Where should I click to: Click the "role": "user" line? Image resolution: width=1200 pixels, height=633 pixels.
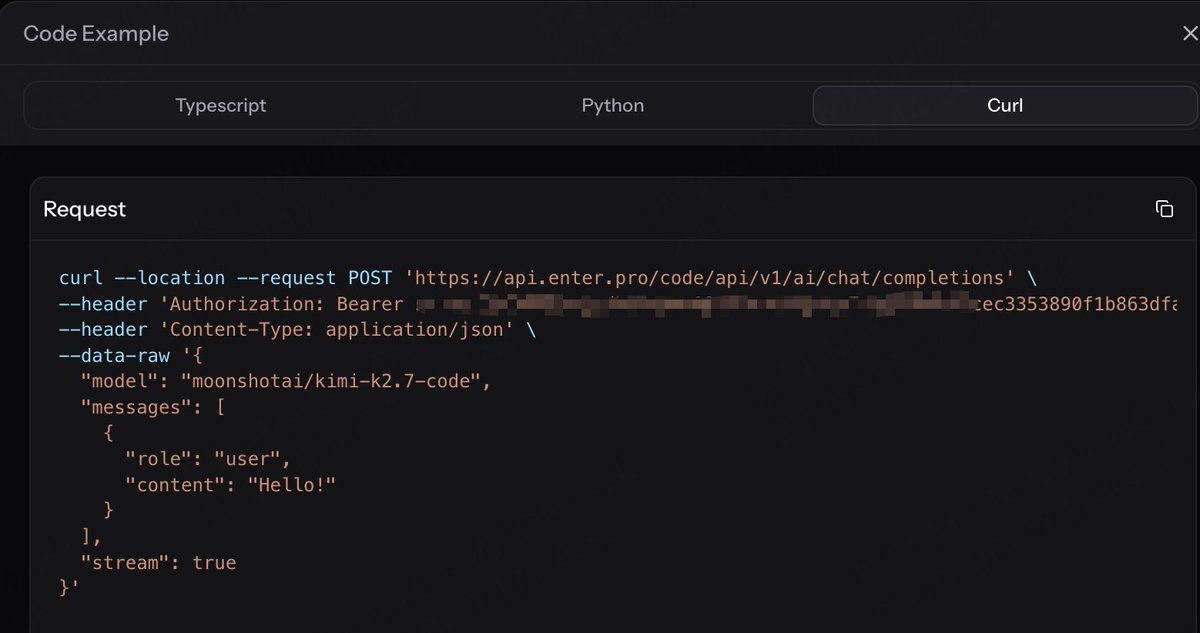[x=208, y=460]
